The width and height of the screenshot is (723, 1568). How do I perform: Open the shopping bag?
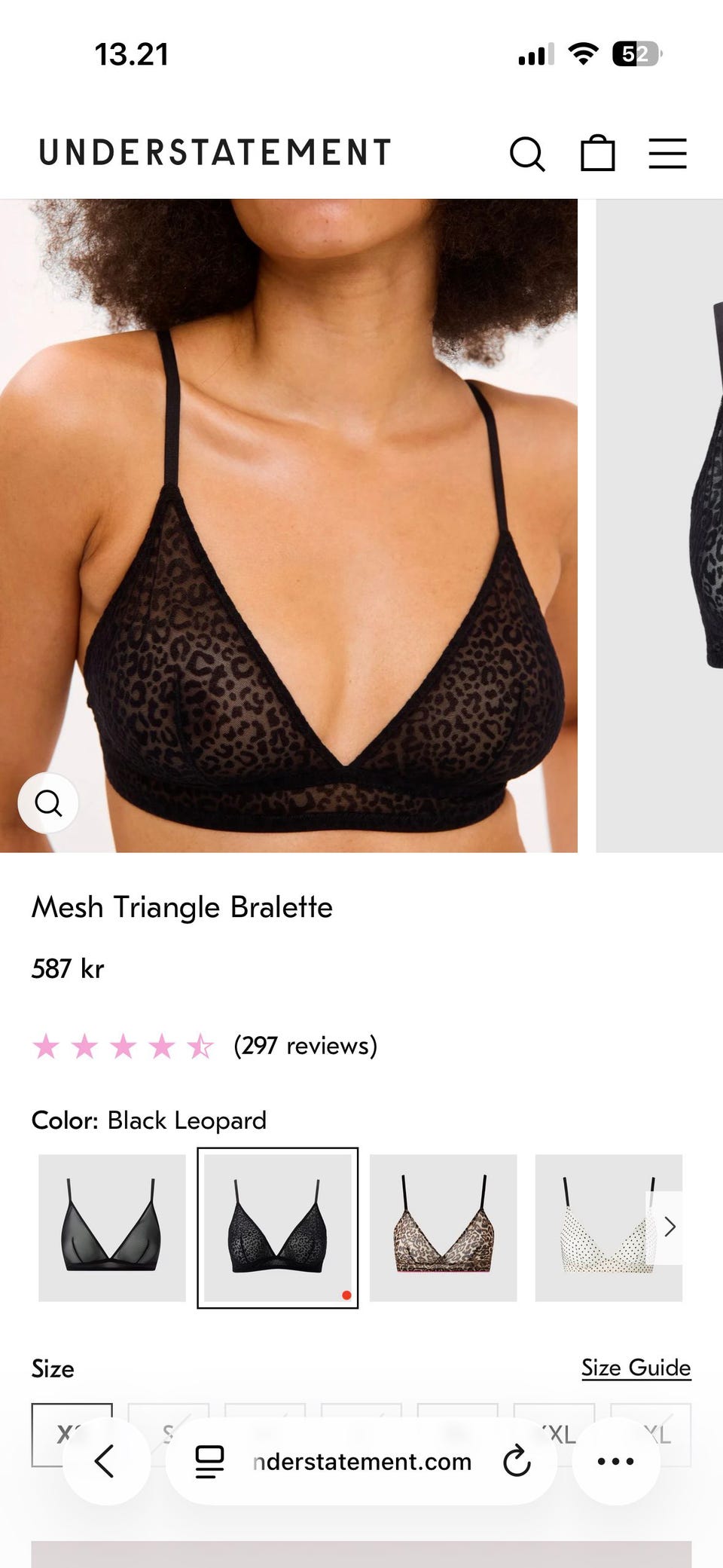tap(598, 153)
